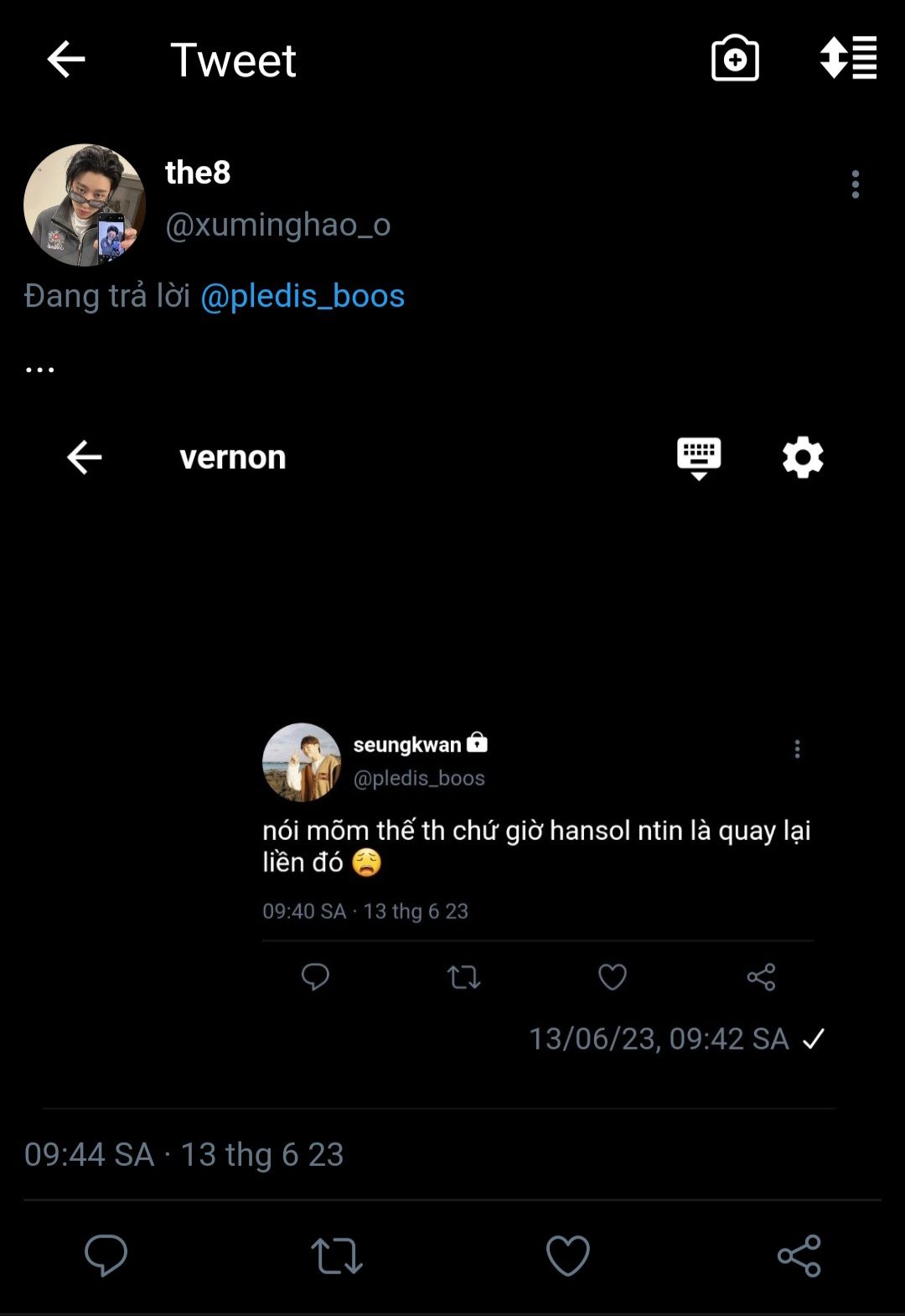Reply to the8's tweet
Screen dimensions: 905x1316
tap(106, 1255)
